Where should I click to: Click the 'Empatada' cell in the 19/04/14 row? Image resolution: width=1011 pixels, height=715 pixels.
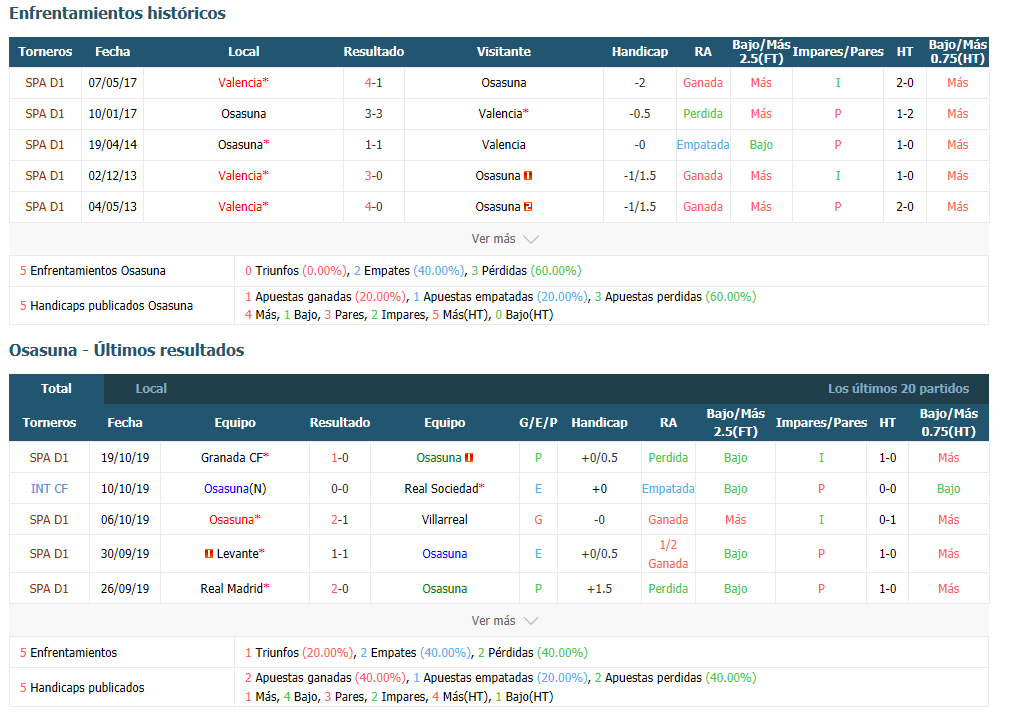[703, 144]
